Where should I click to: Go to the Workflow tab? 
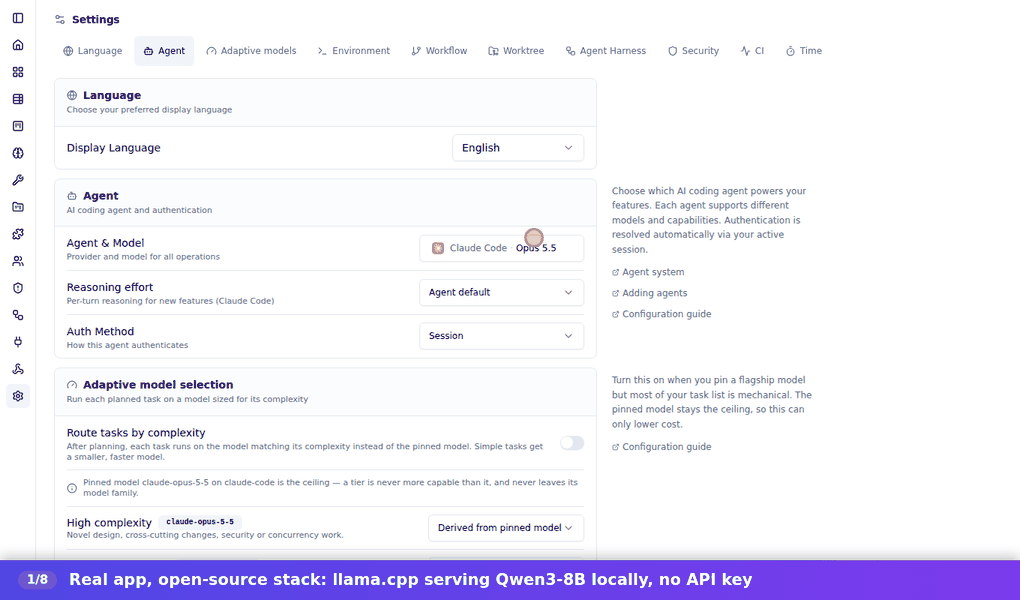pos(439,51)
